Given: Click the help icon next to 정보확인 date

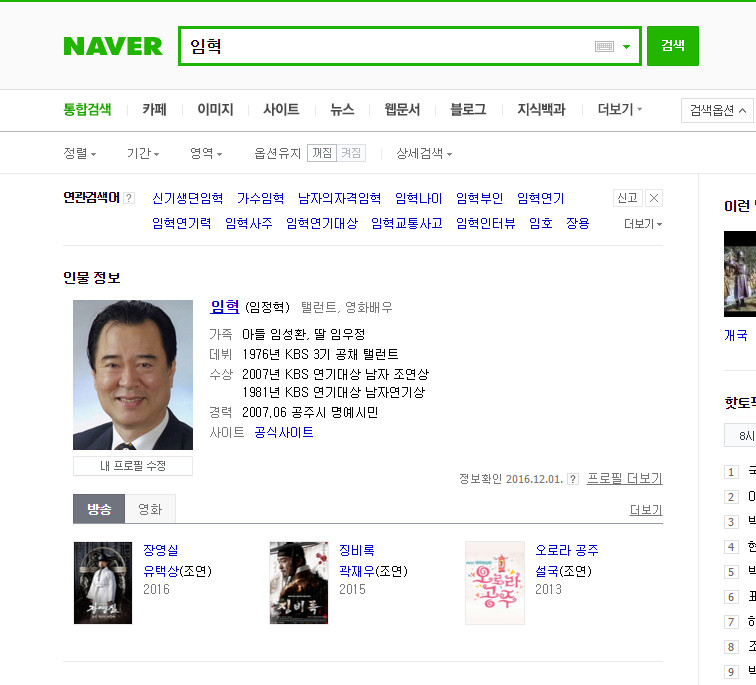Looking at the screenshot, I should click(573, 479).
